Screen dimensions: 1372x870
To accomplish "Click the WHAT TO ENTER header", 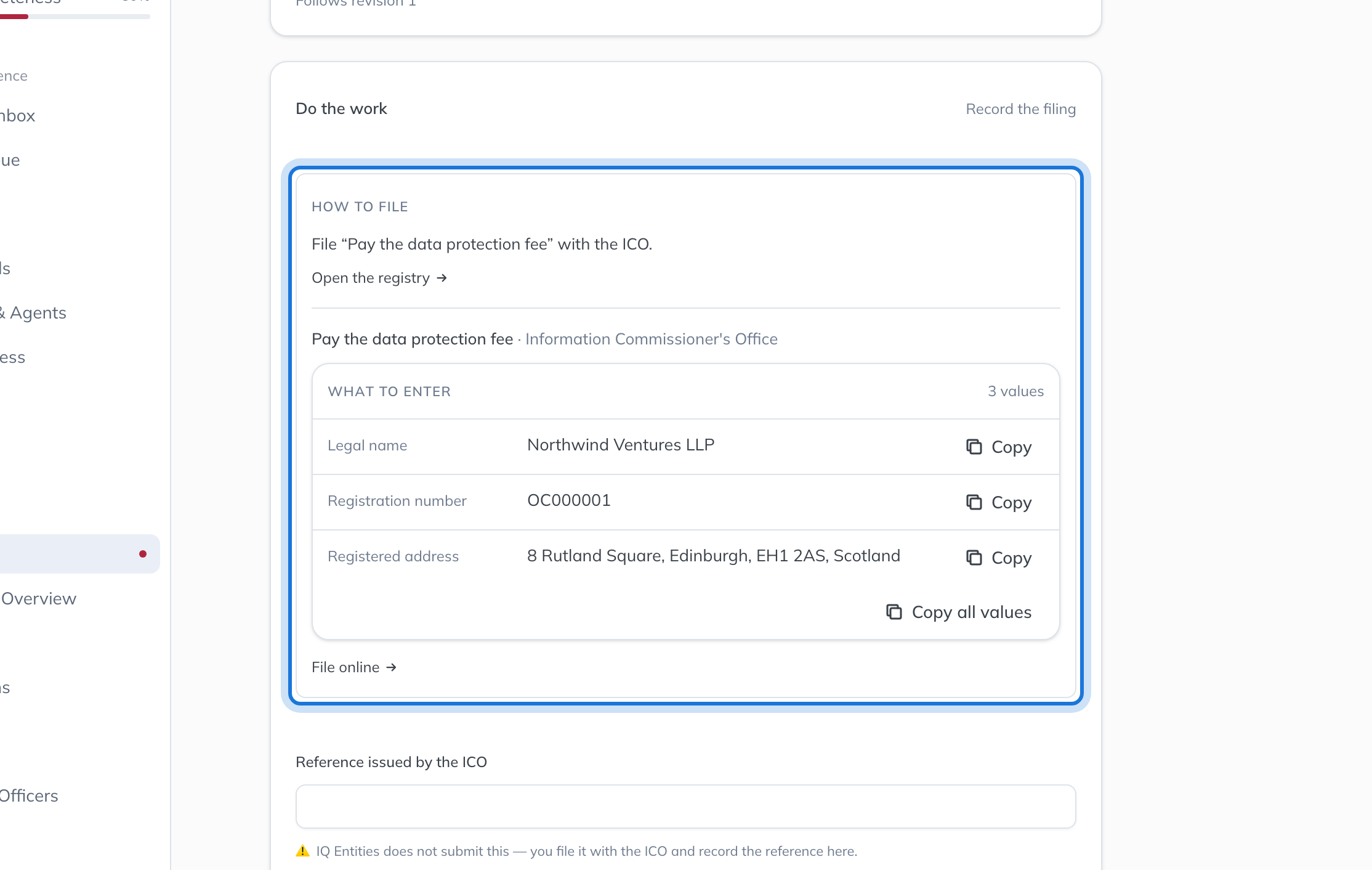I will 389,391.
